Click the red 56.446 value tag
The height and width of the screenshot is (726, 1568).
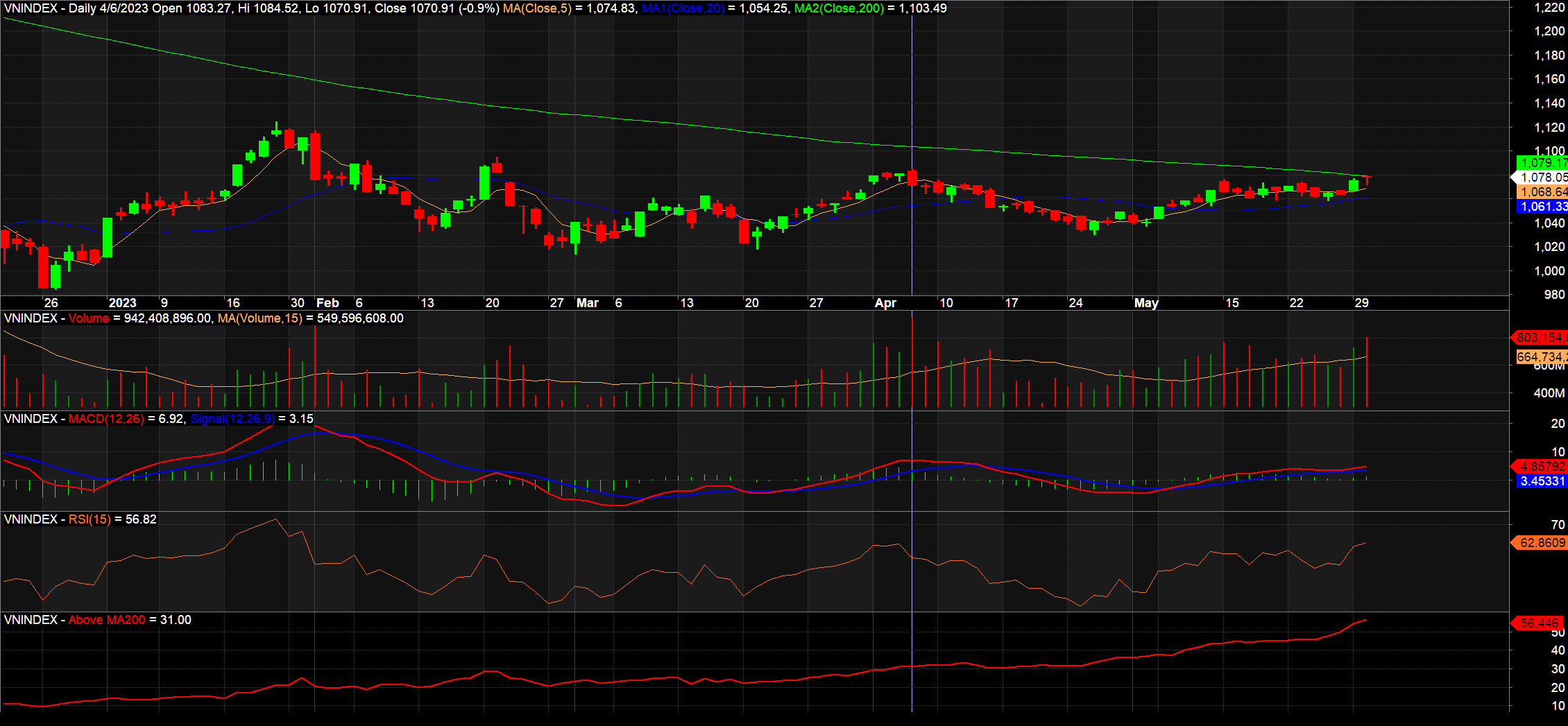[1539, 623]
